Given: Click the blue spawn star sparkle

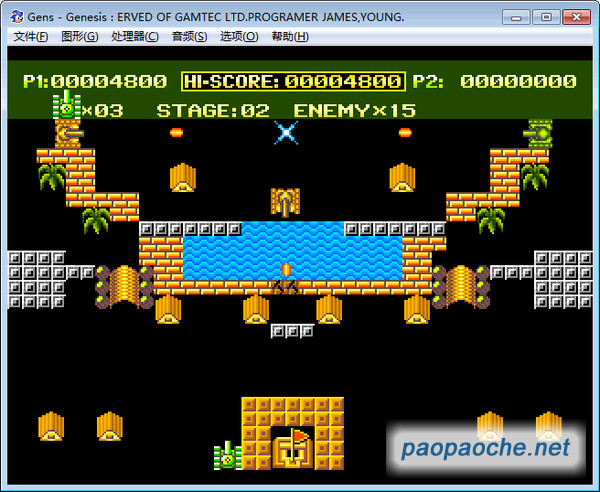Looking at the screenshot, I should click(x=286, y=133).
